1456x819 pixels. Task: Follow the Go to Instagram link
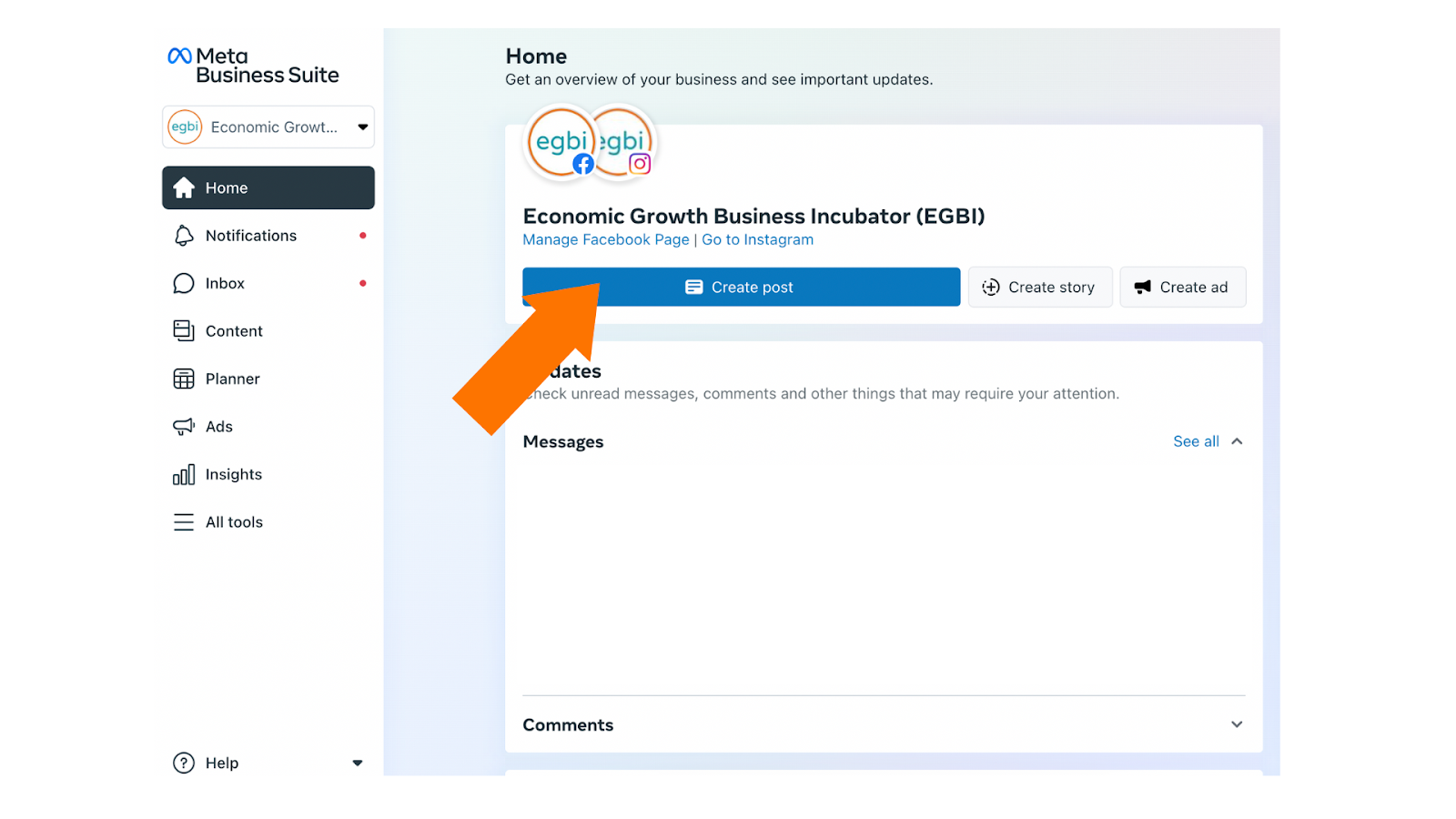(x=758, y=239)
